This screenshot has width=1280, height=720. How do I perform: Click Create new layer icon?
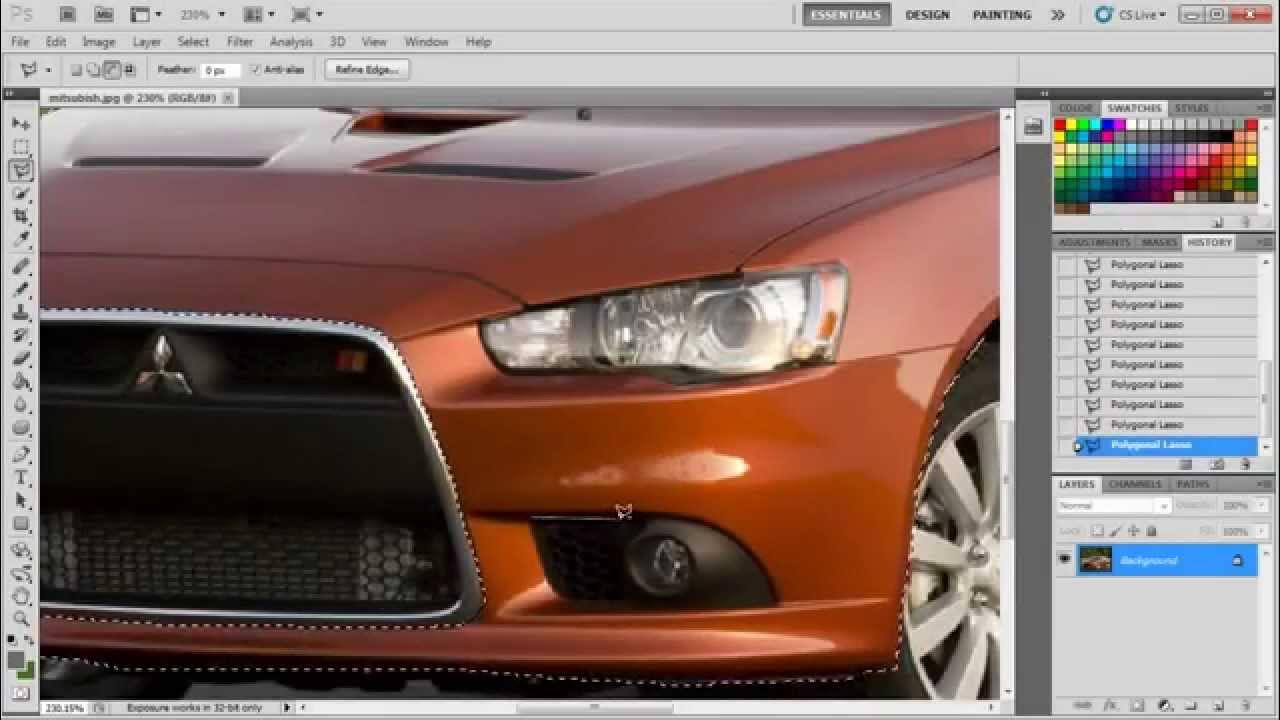1219,706
